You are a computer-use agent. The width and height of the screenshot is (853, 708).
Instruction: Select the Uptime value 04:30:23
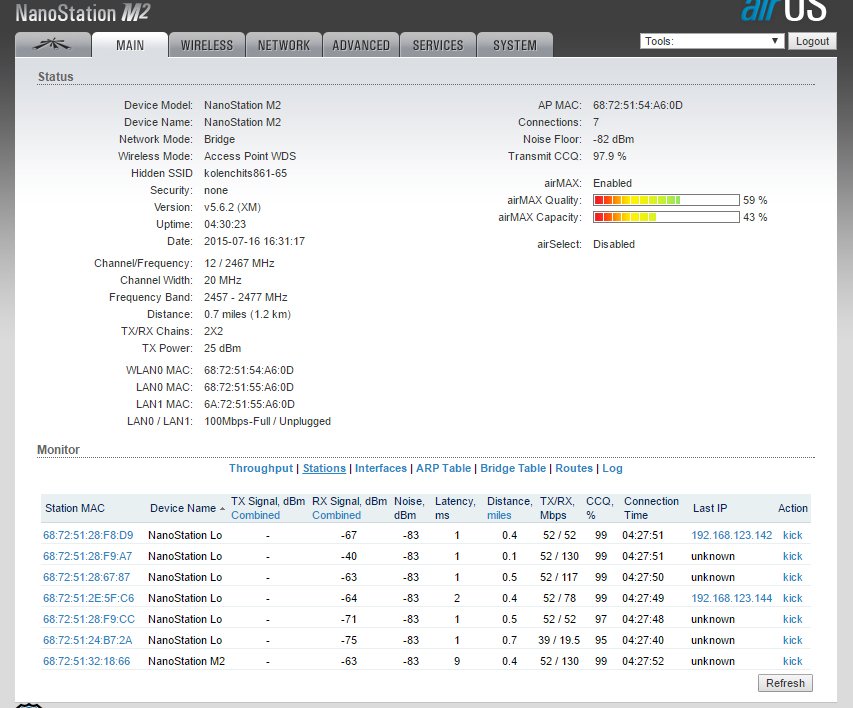tap(225, 224)
